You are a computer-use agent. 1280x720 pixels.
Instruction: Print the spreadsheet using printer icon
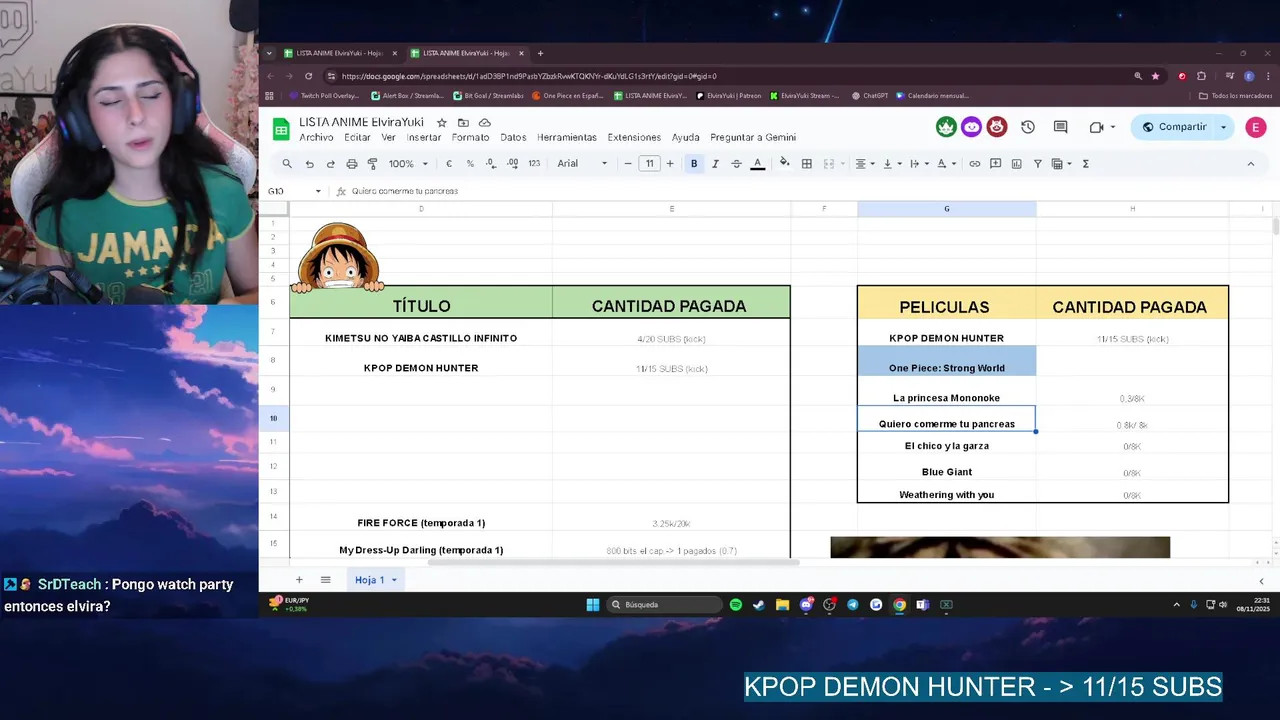click(351, 164)
